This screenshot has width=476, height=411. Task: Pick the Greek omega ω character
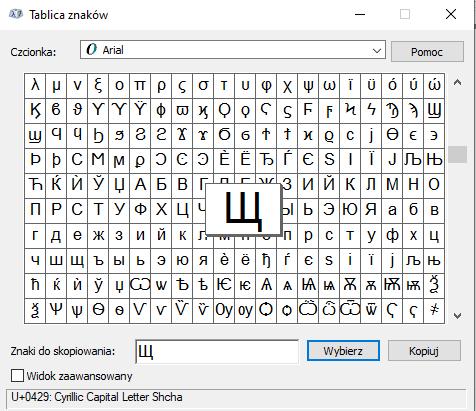pos(329,86)
